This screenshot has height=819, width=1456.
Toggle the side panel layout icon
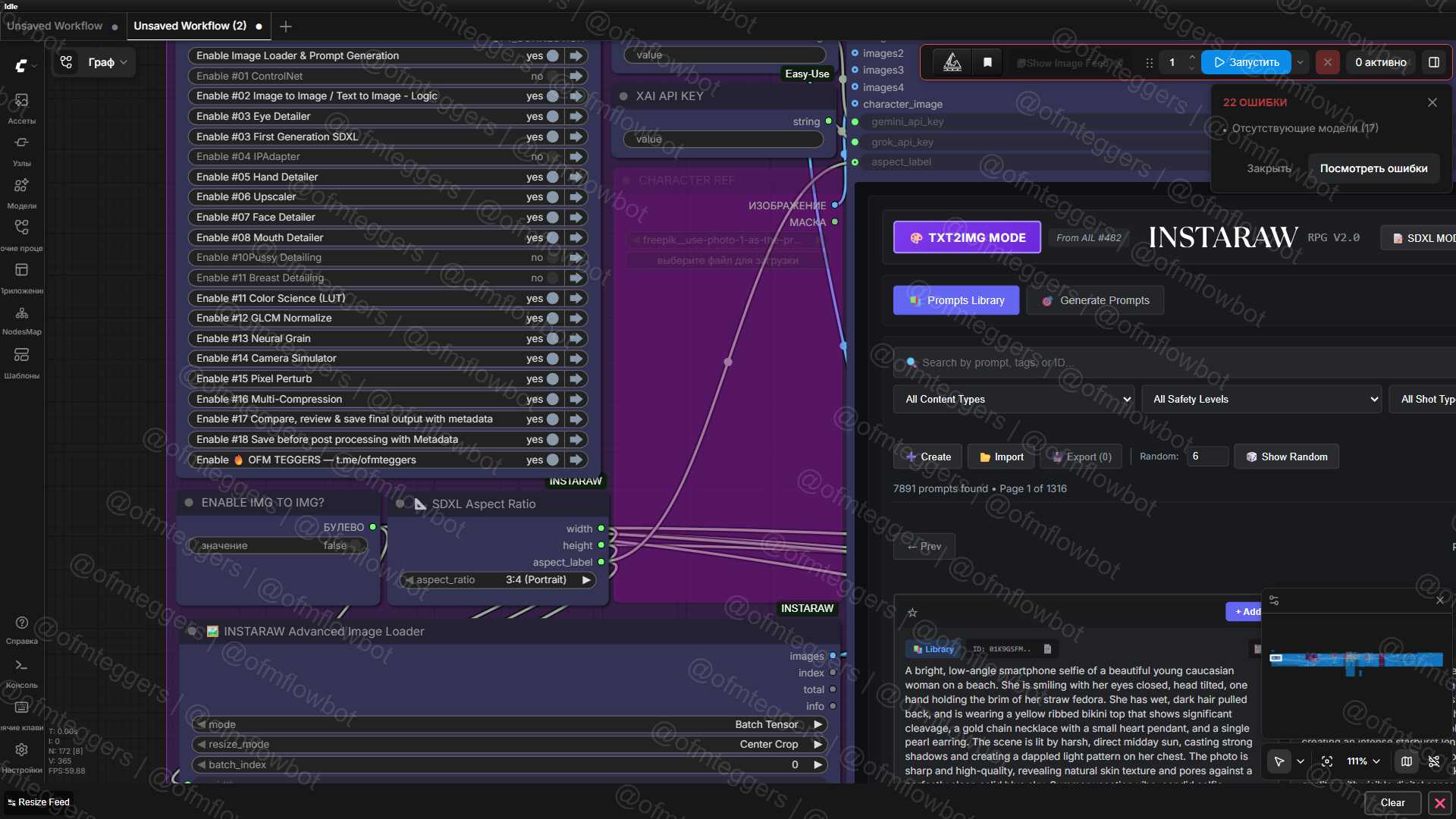[1433, 62]
